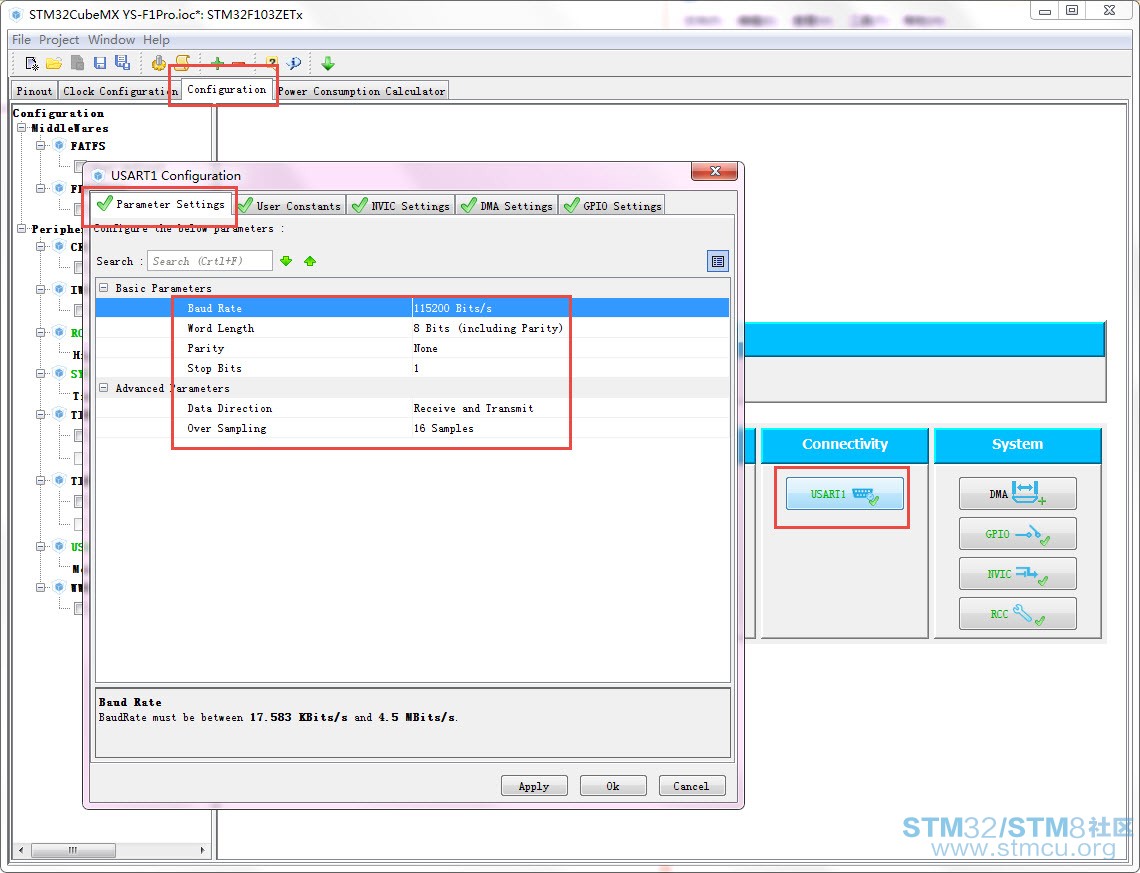Jump to next search result with the down arrow

click(286, 261)
